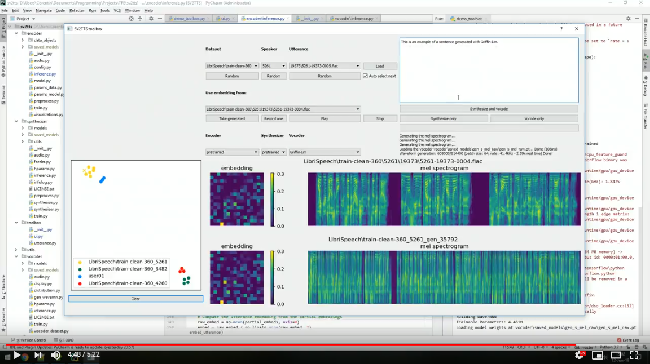Toggle the Auto select next checkbox

(x=365, y=76)
